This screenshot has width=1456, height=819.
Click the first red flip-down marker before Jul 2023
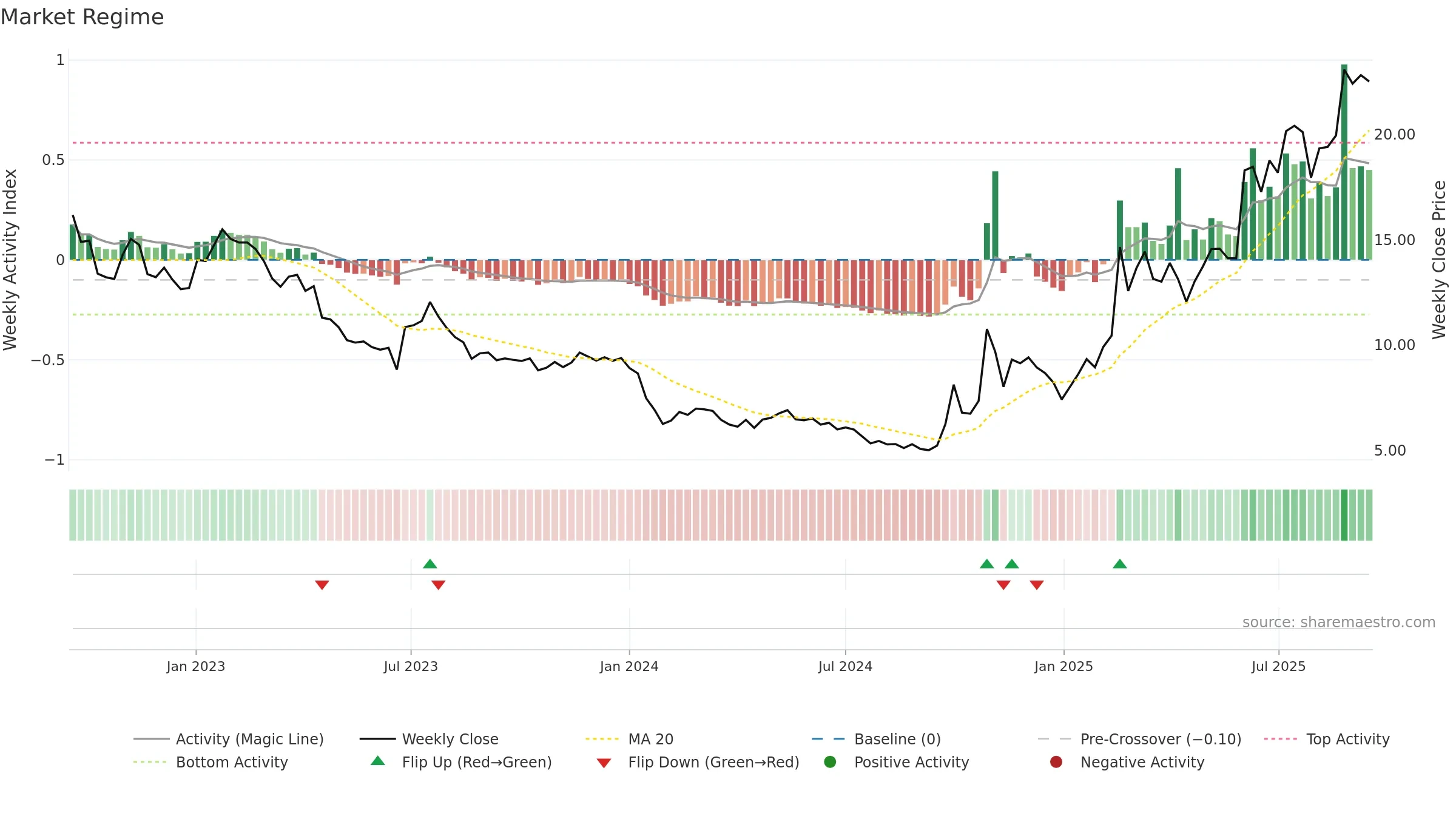(x=322, y=585)
